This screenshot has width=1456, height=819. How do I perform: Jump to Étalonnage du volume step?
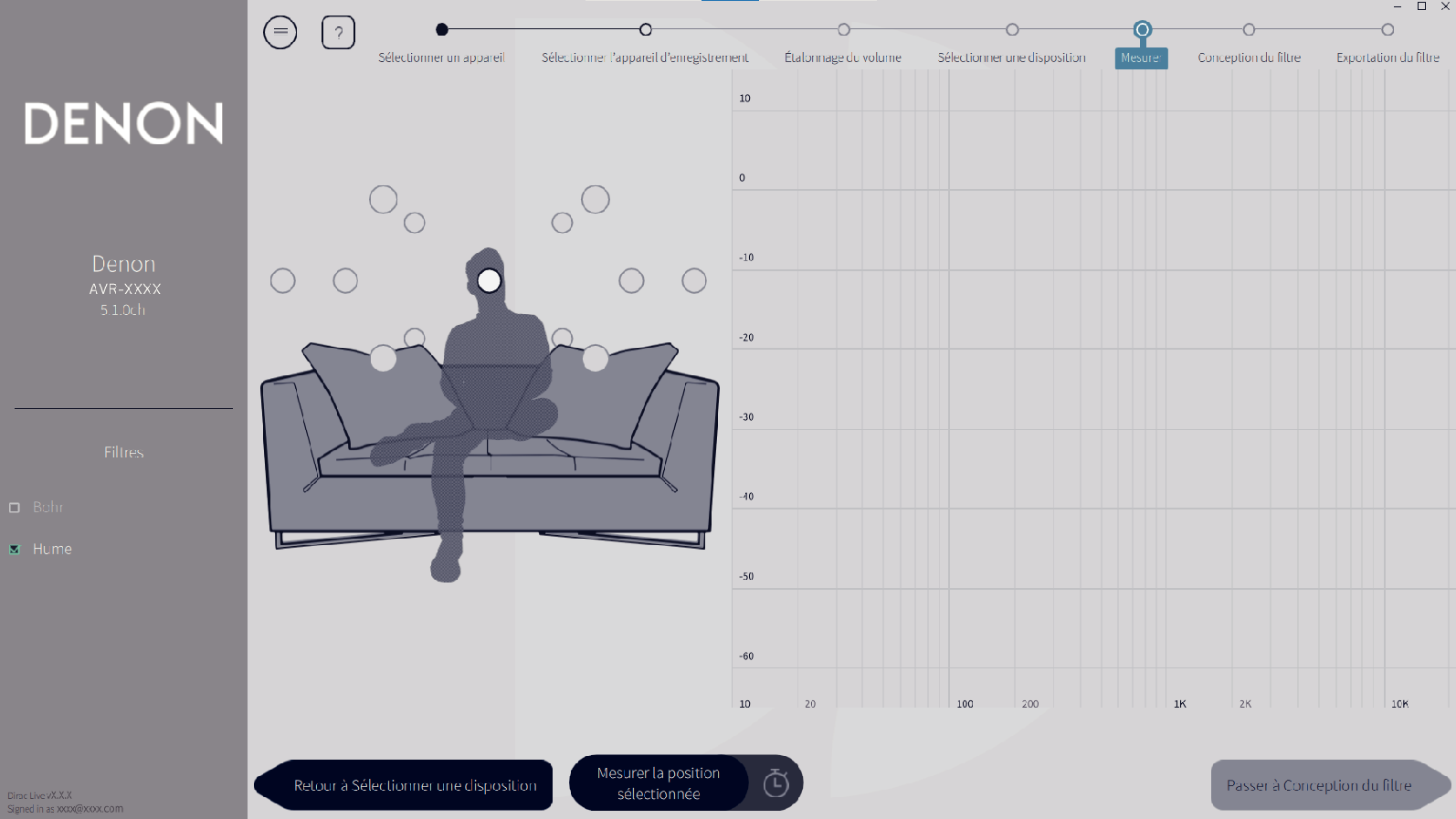844,30
